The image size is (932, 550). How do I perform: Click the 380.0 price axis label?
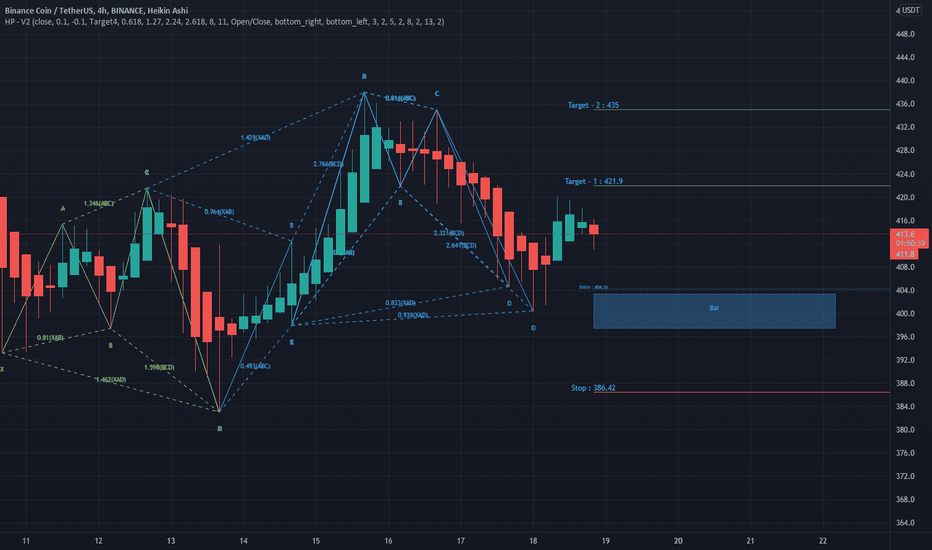905,430
